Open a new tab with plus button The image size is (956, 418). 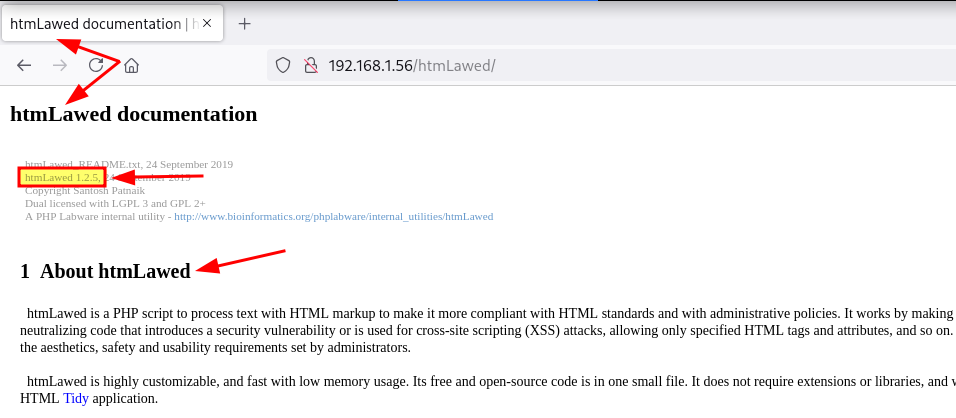click(245, 24)
